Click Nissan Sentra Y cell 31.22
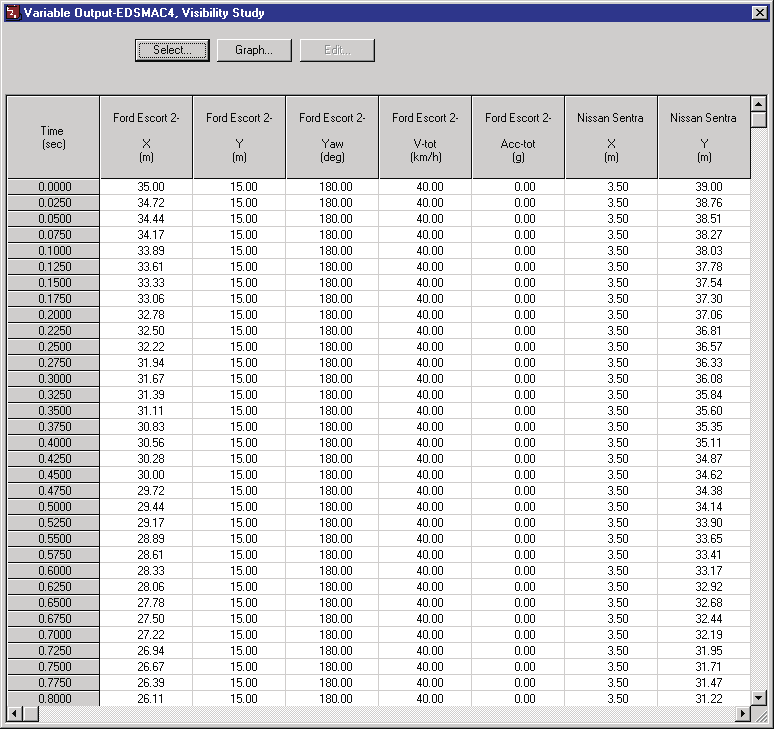The height and width of the screenshot is (729, 774). pyautogui.click(x=704, y=698)
